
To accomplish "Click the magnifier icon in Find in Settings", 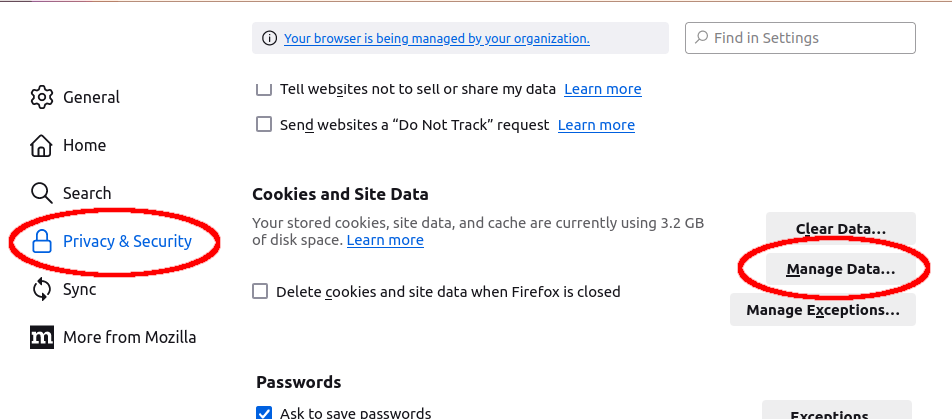I will (700, 38).
